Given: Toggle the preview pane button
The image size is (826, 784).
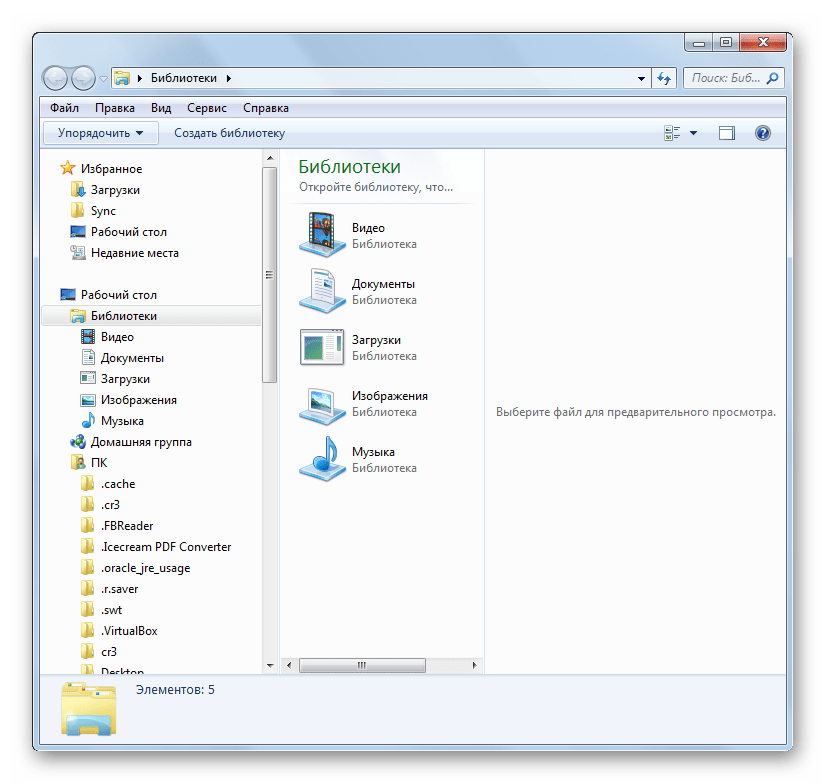Looking at the screenshot, I should point(727,133).
